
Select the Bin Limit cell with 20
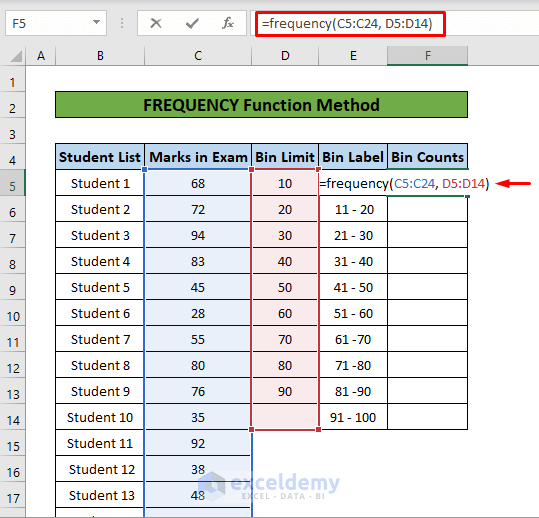[x=285, y=210]
